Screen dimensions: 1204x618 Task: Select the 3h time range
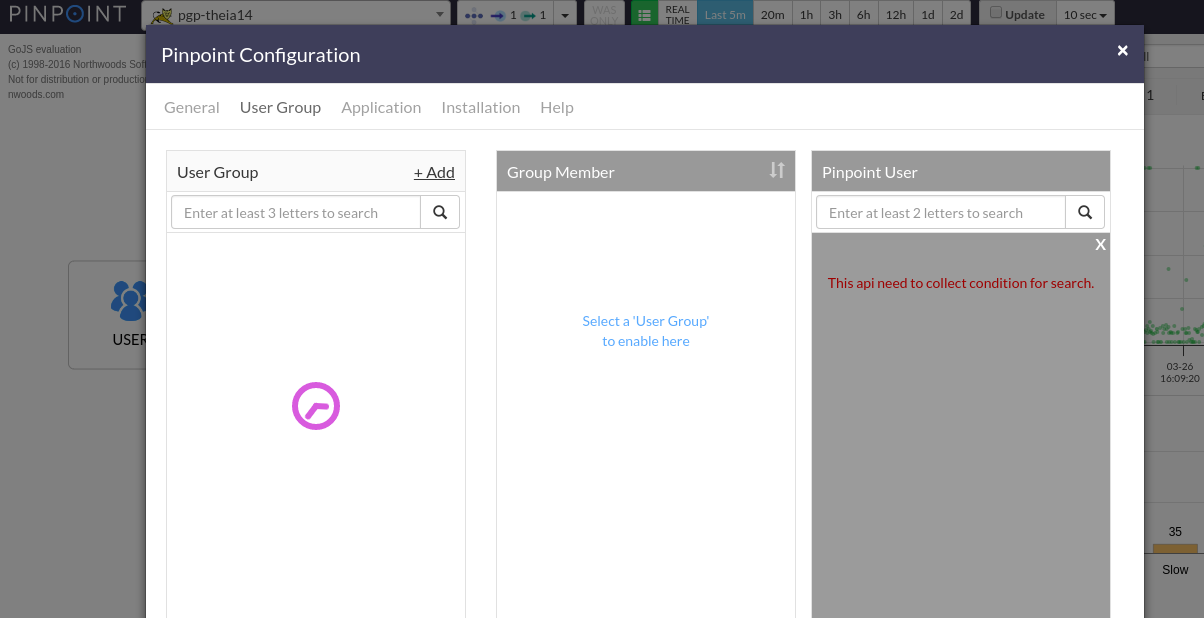(835, 14)
